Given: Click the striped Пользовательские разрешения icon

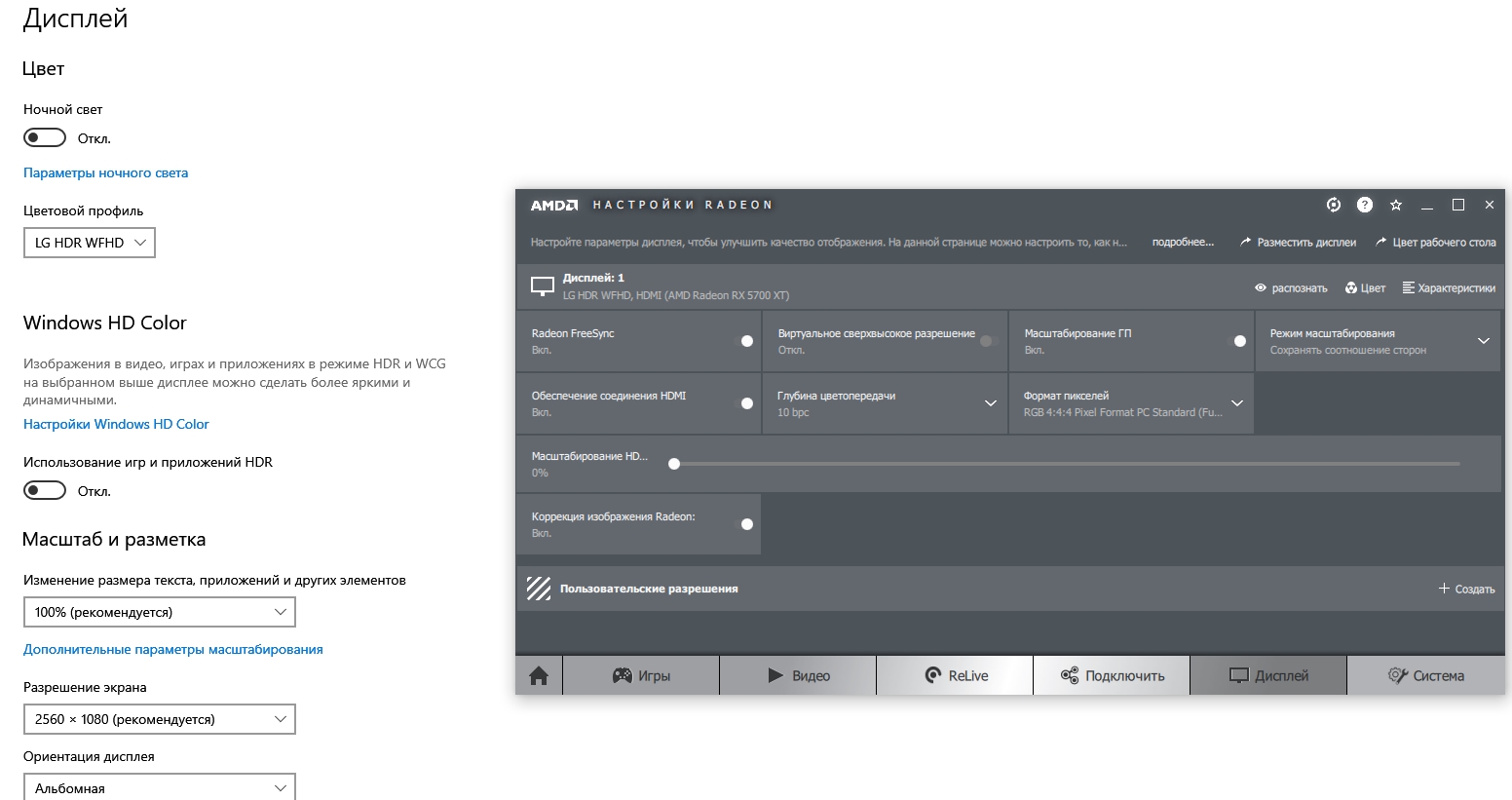Looking at the screenshot, I should (x=539, y=589).
